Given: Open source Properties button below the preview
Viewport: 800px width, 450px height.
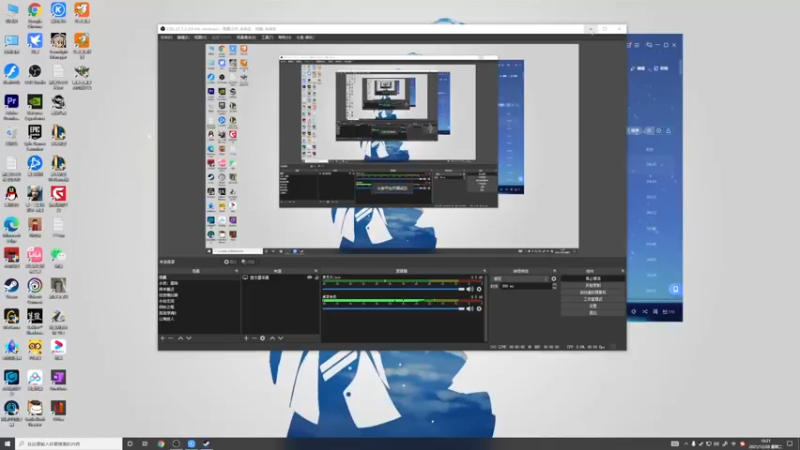Looking at the screenshot, I should click(231, 262).
